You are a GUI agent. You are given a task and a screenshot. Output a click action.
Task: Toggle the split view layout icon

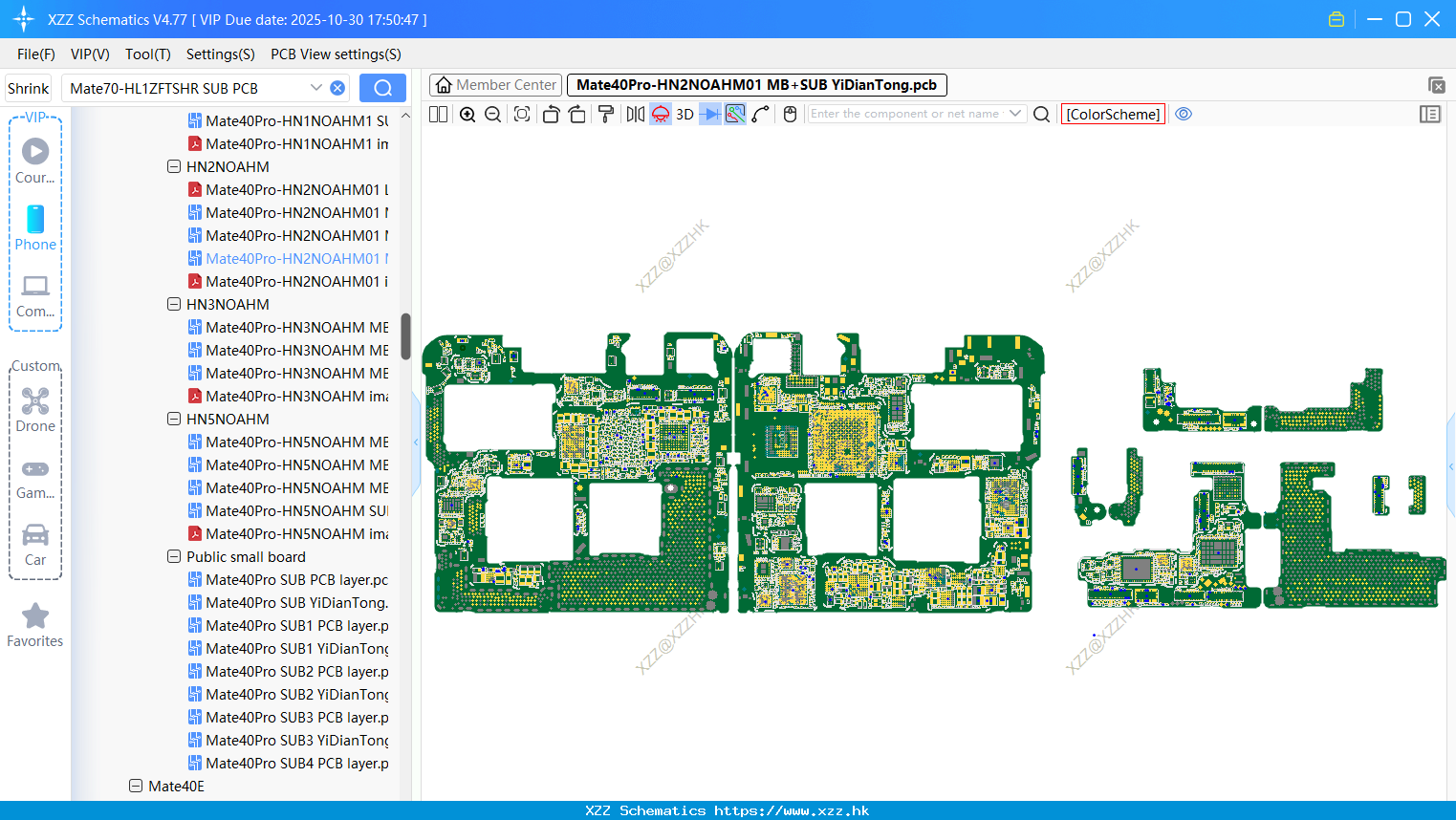coord(439,114)
